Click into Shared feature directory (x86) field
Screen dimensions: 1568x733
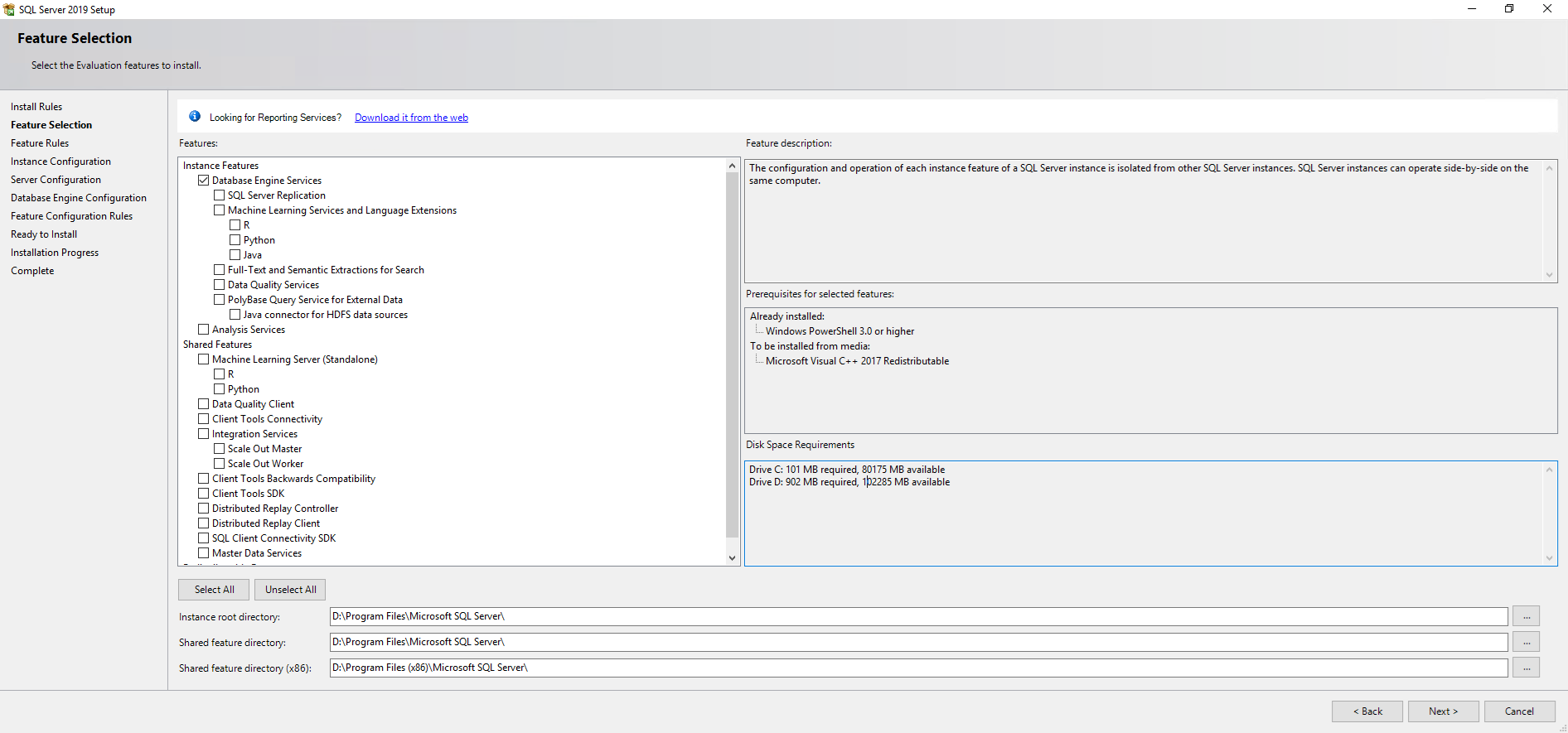coord(918,668)
